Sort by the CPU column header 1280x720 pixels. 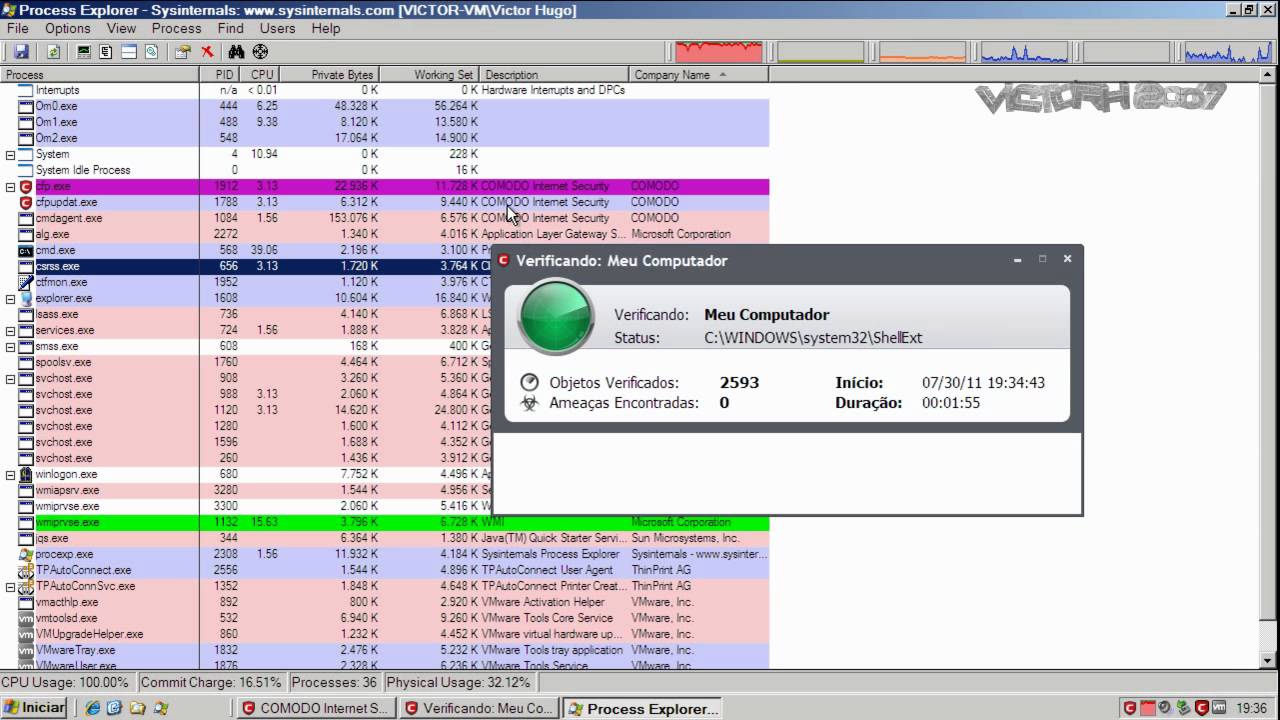(x=259, y=75)
